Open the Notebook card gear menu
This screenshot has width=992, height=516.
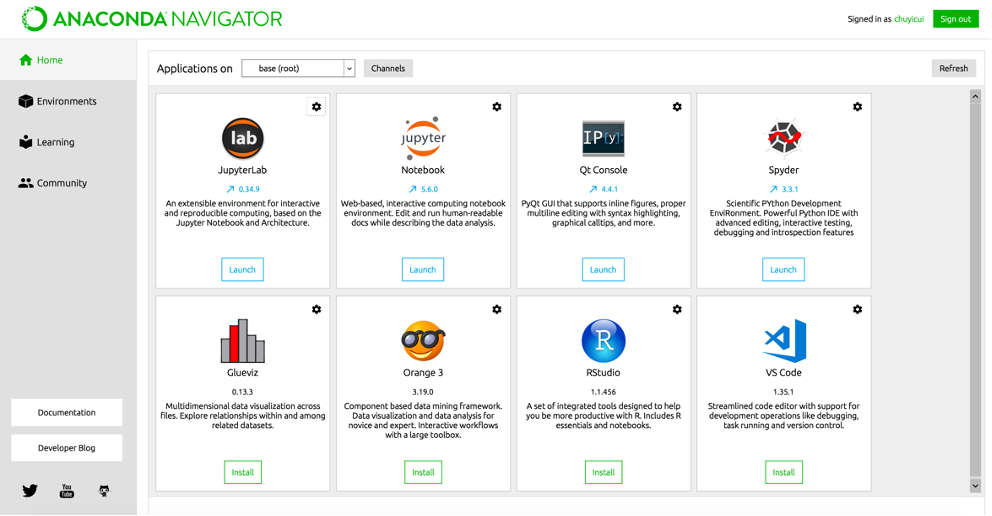pos(497,107)
